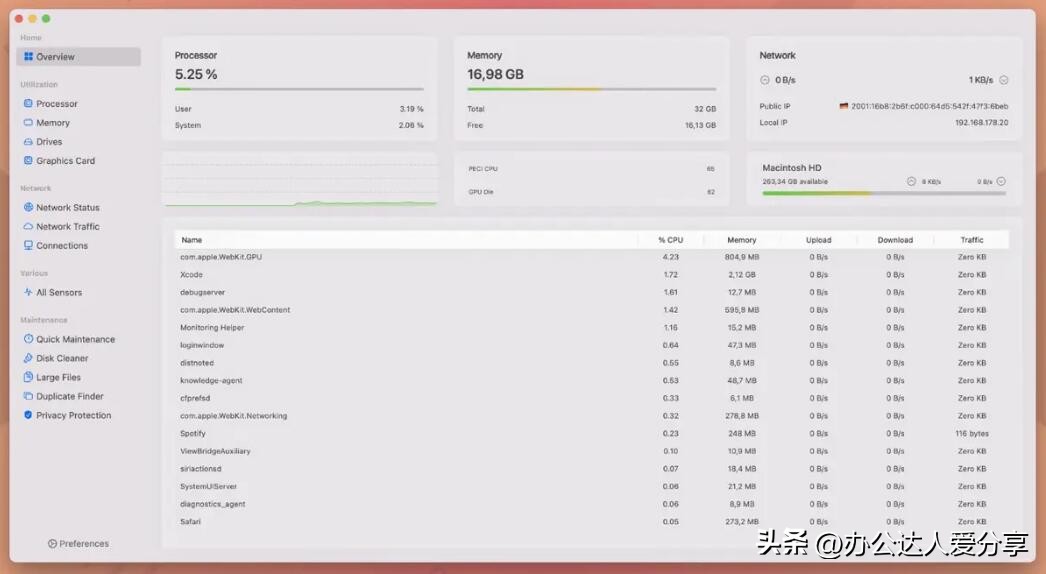Open the Overview section
The height and width of the screenshot is (574, 1046).
[x=79, y=57]
